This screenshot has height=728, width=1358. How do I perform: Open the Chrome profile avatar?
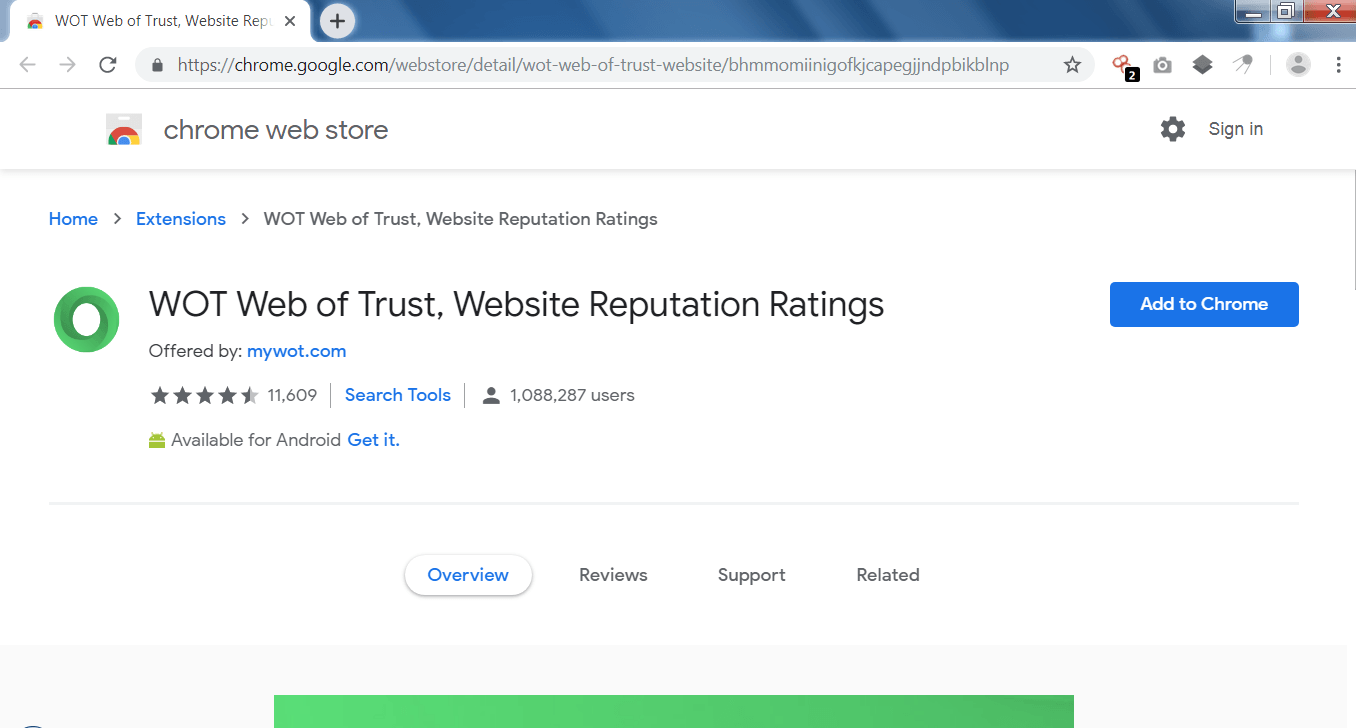pyautogui.click(x=1298, y=65)
